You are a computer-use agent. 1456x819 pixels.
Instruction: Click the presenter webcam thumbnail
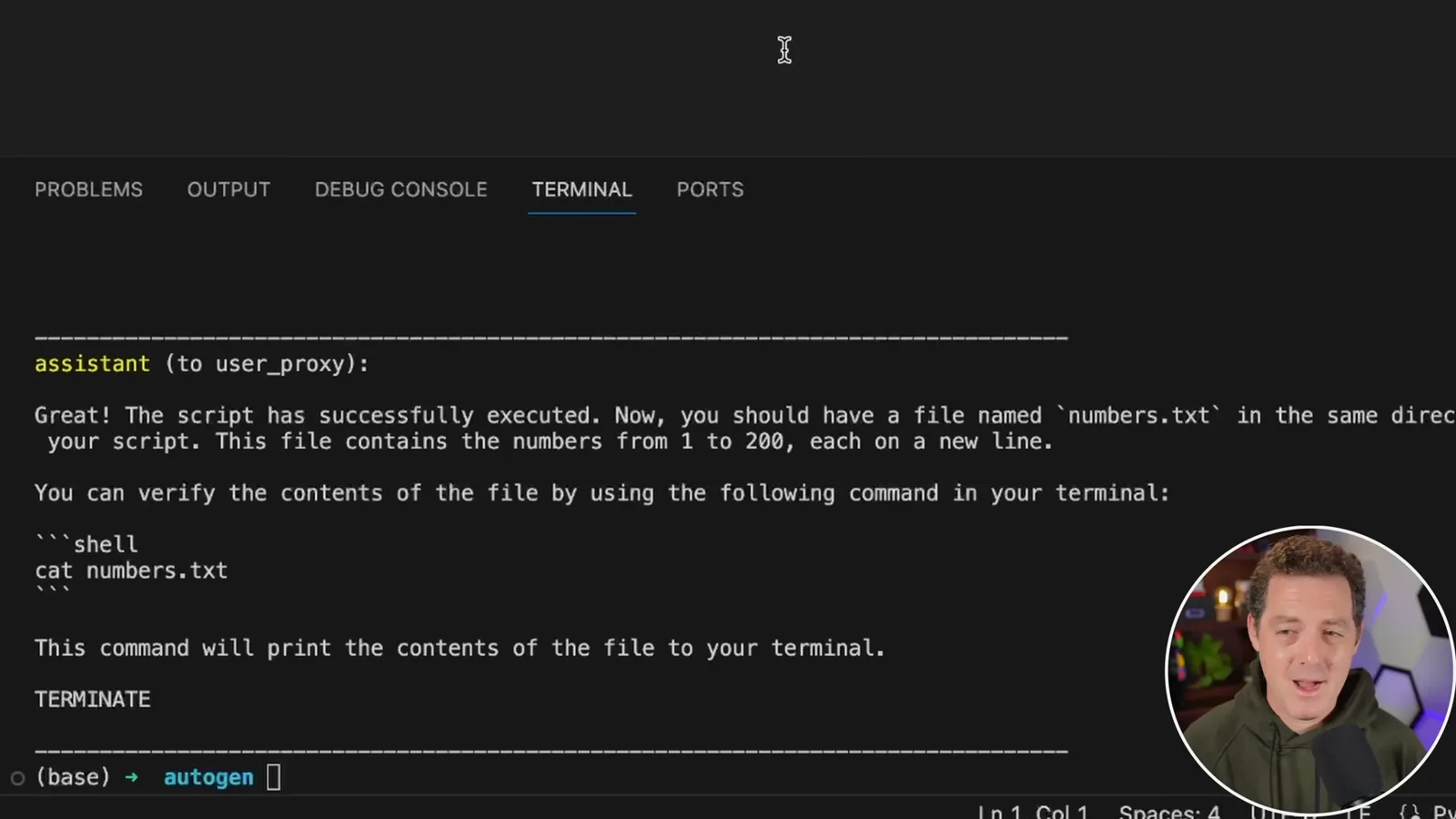[1310, 669]
